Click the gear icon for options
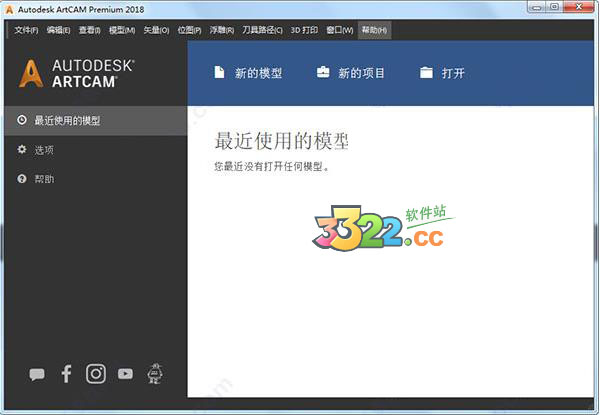This screenshot has width=600, height=415. tap(22, 149)
